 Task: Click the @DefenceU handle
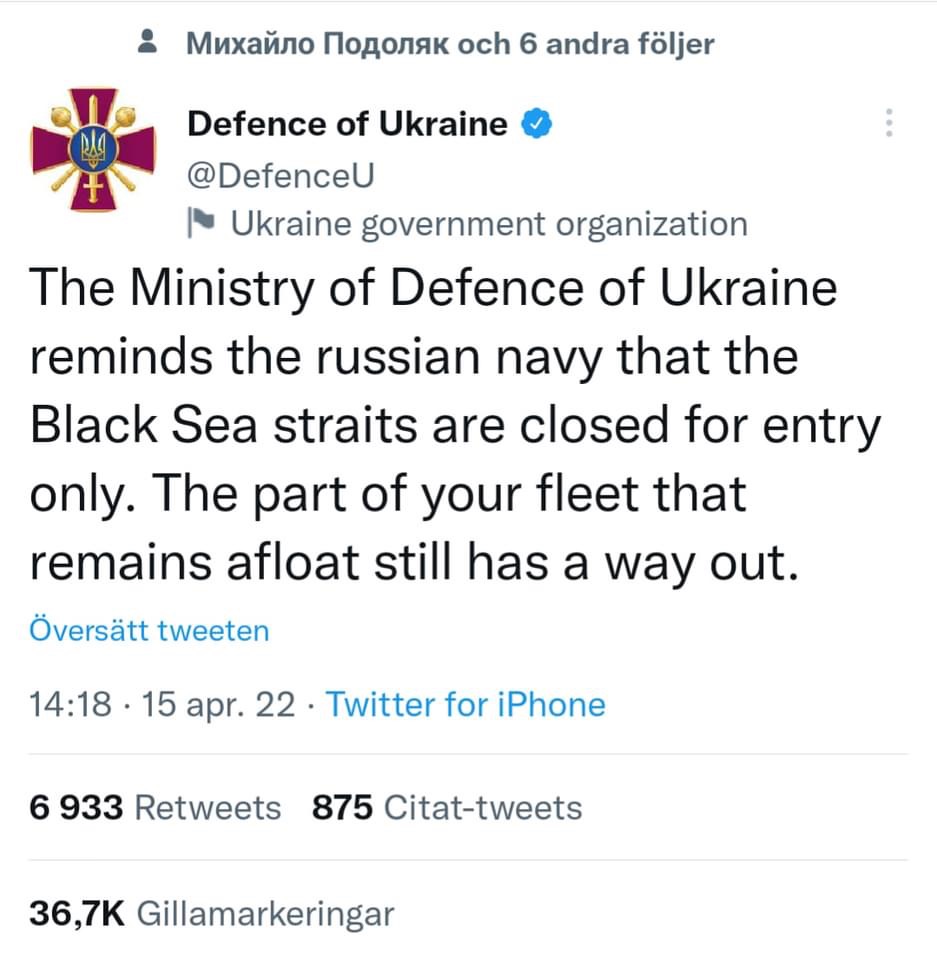click(x=280, y=176)
